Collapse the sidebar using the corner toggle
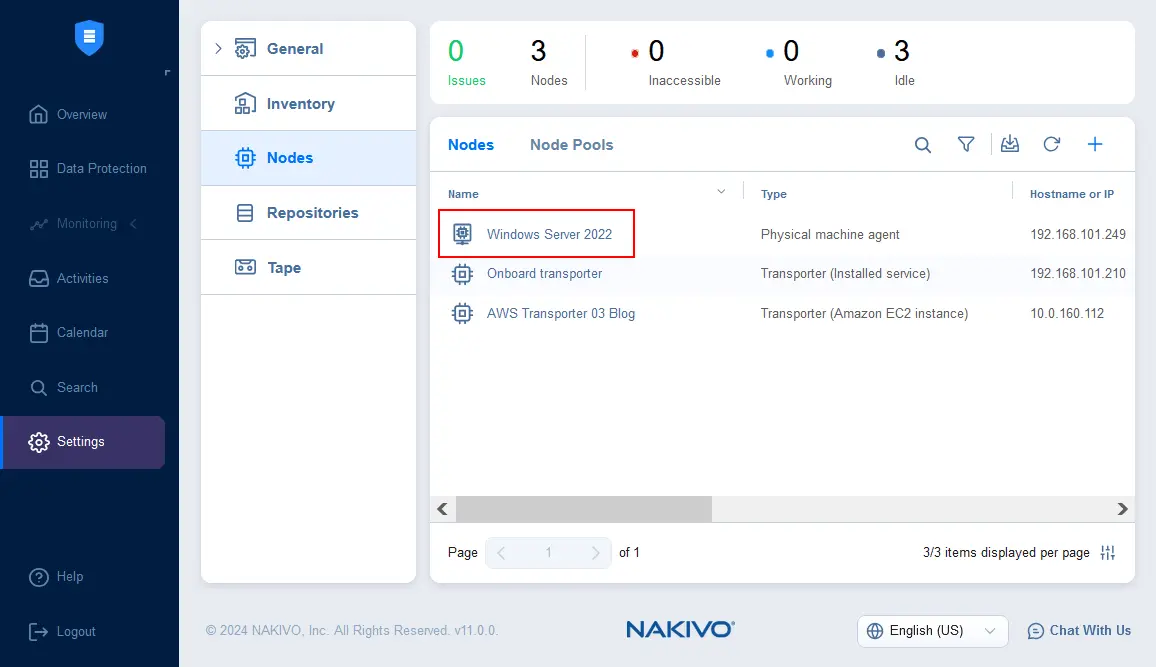Image resolution: width=1156 pixels, height=667 pixels. pos(167,72)
